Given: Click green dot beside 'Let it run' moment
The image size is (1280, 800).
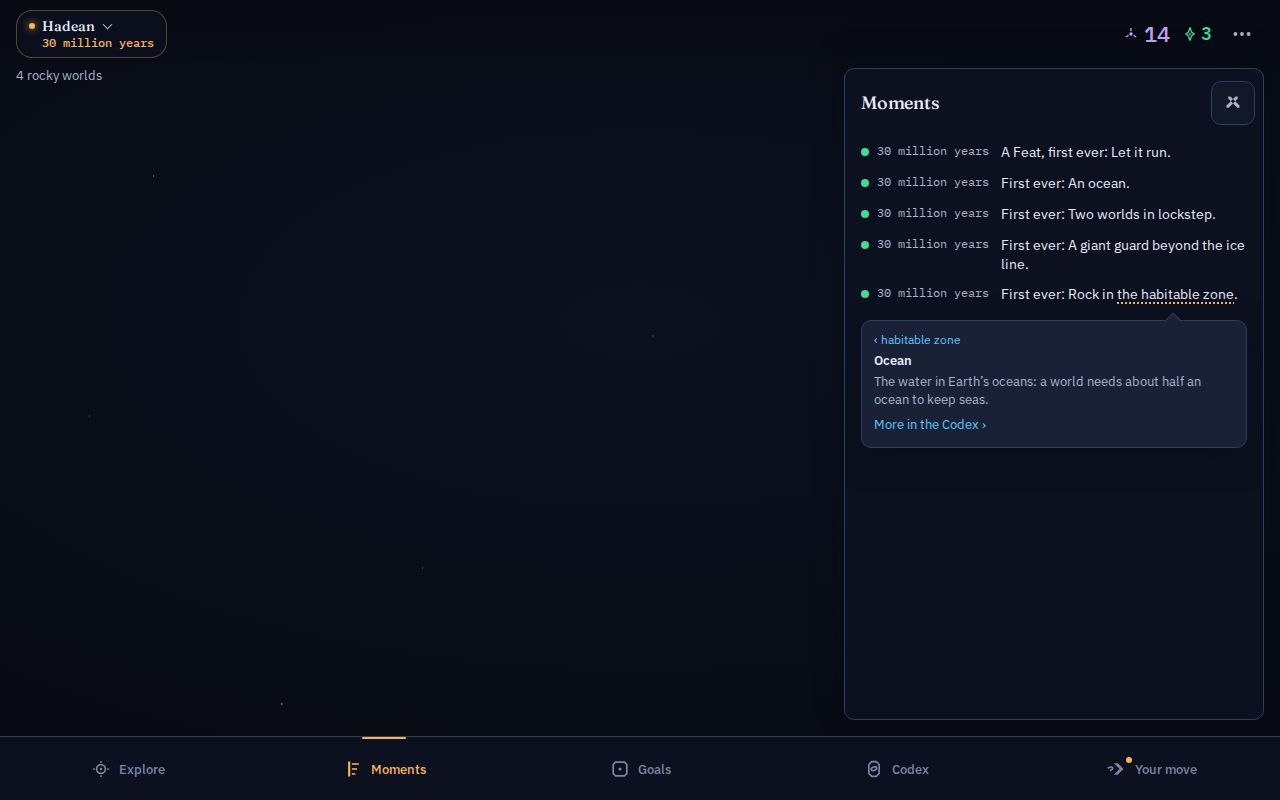Looking at the screenshot, I should tap(865, 152).
